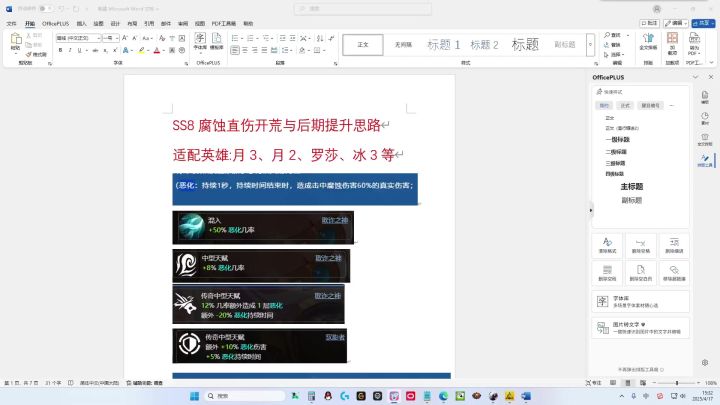This screenshot has width=720, height=405.
Task: Switch to the OfficePLUS ribbon tab
Action: (x=56, y=23)
